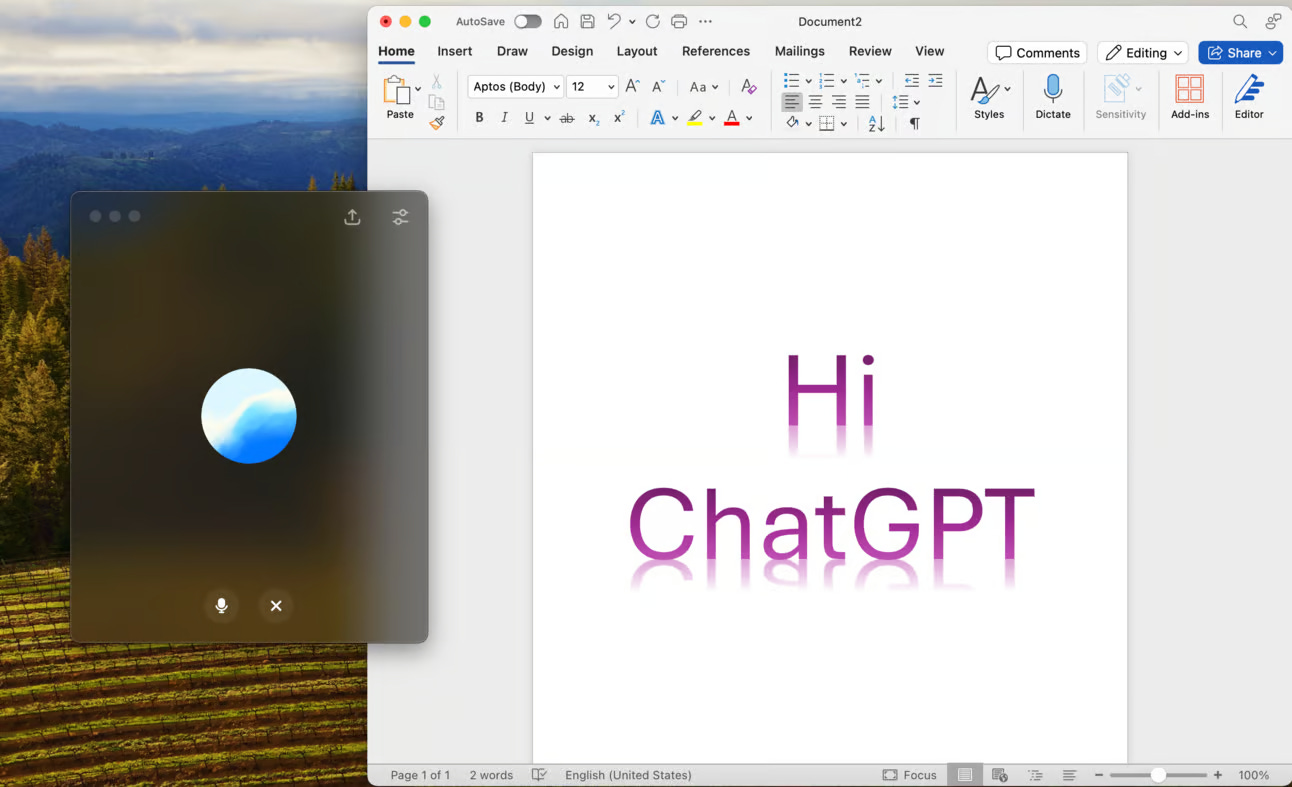Open the Add-ins icon
The image size is (1292, 787).
coord(1190,97)
